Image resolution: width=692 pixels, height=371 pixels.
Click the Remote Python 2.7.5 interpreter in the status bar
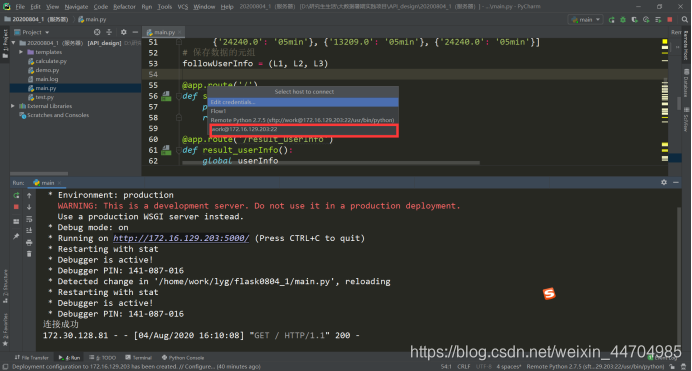595,367
